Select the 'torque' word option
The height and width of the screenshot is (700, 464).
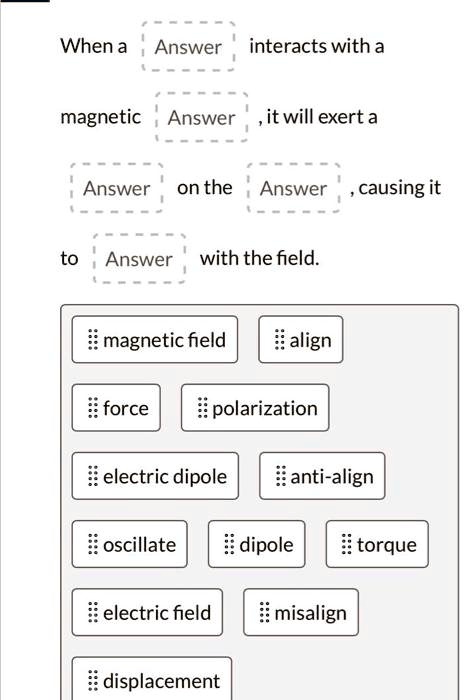point(377,544)
